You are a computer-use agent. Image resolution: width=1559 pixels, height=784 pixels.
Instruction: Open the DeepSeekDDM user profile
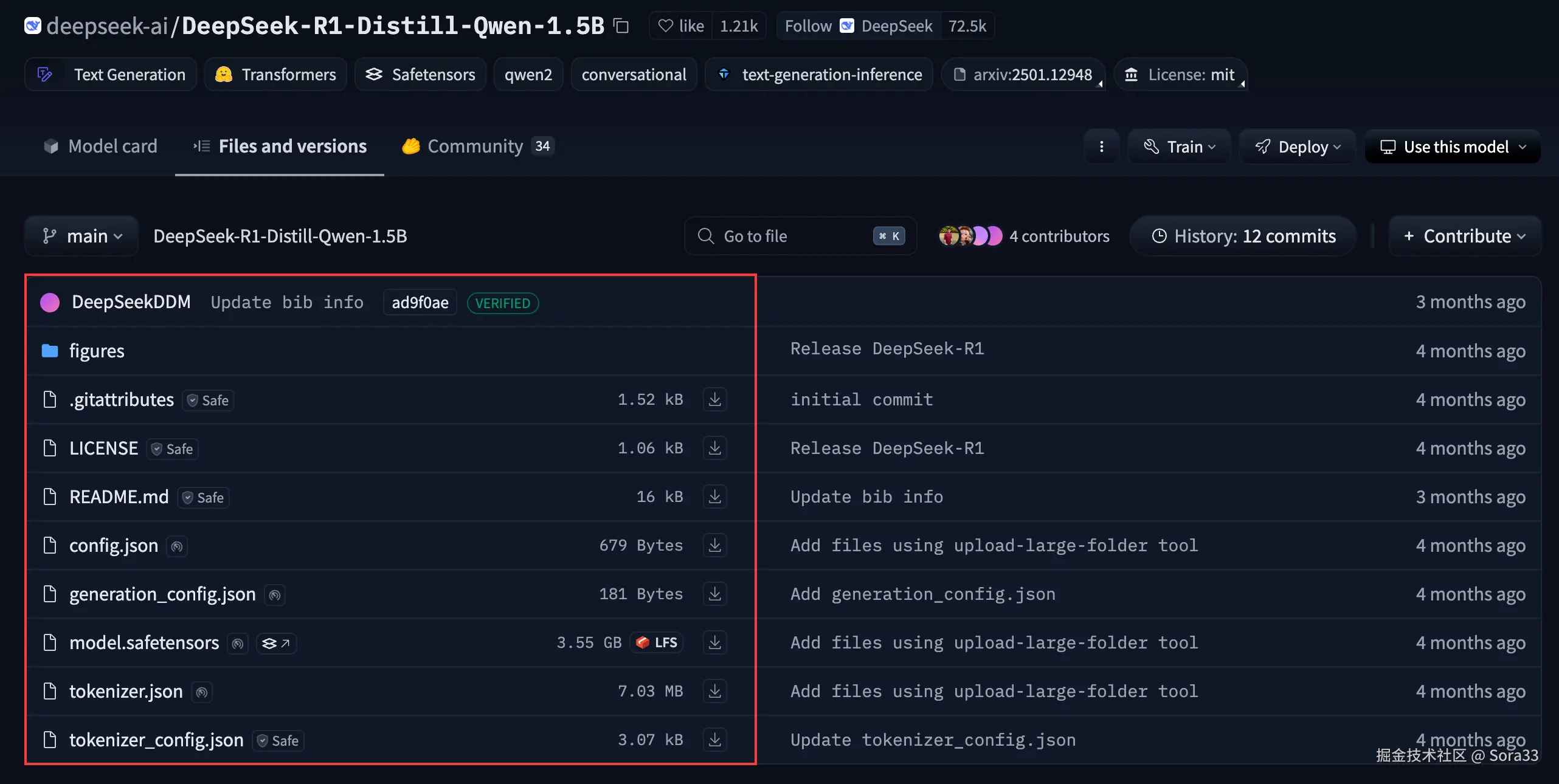[131, 302]
